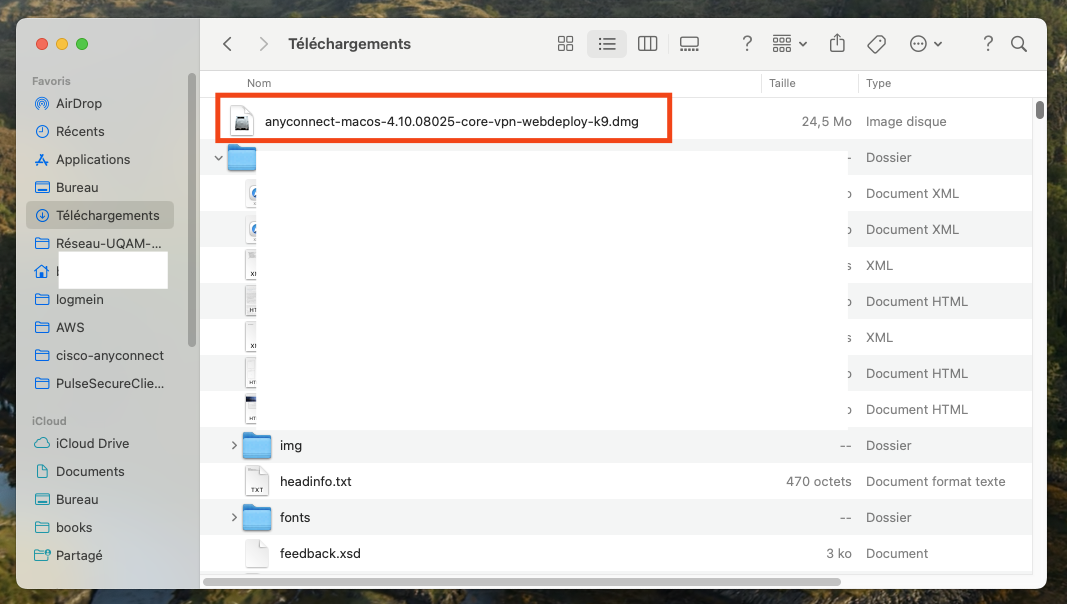The width and height of the screenshot is (1067, 604).
Task: Switch Finder to list view
Action: (x=606, y=44)
